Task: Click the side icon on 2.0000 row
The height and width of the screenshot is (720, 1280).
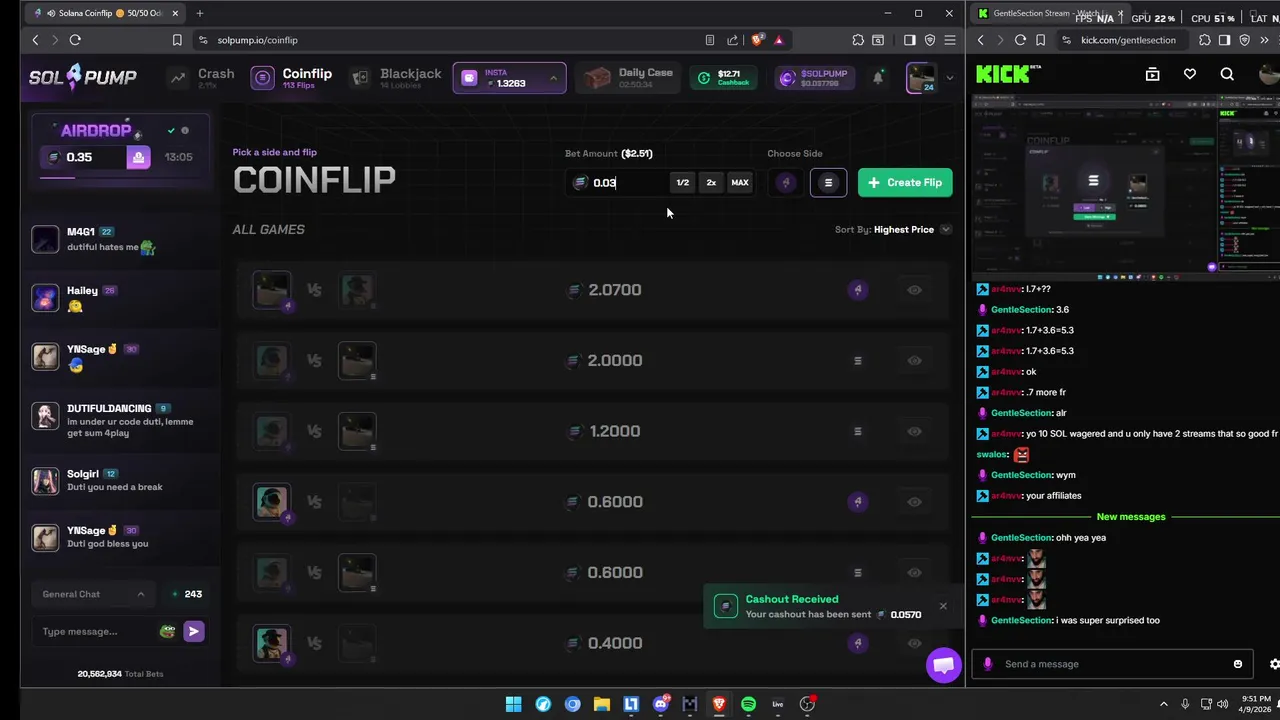Action: point(857,360)
